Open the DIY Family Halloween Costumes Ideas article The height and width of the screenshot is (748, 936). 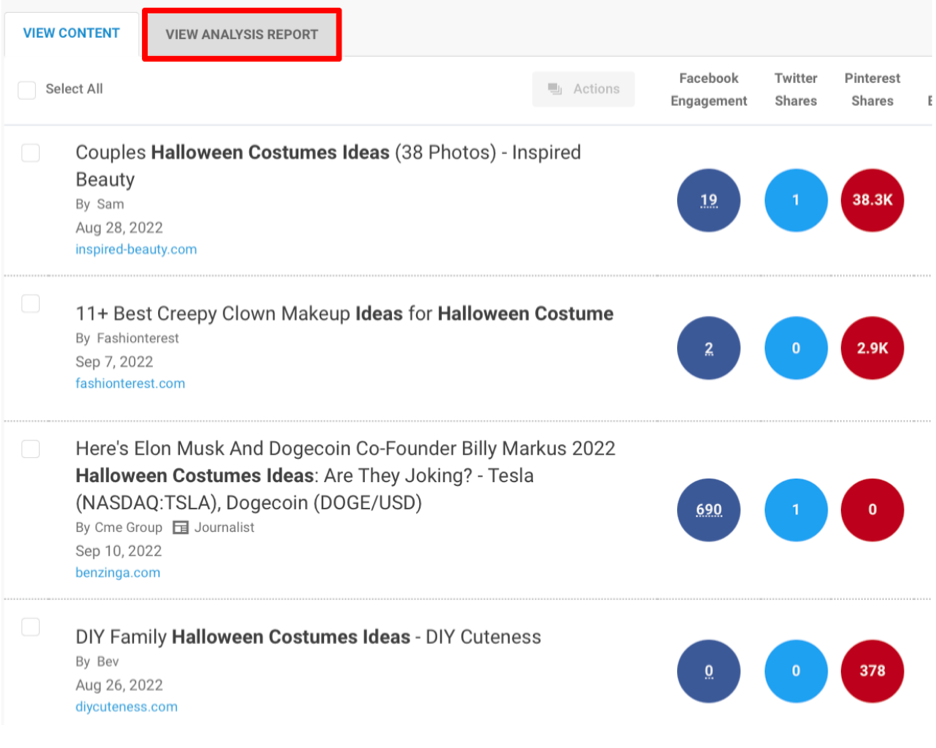click(x=308, y=637)
